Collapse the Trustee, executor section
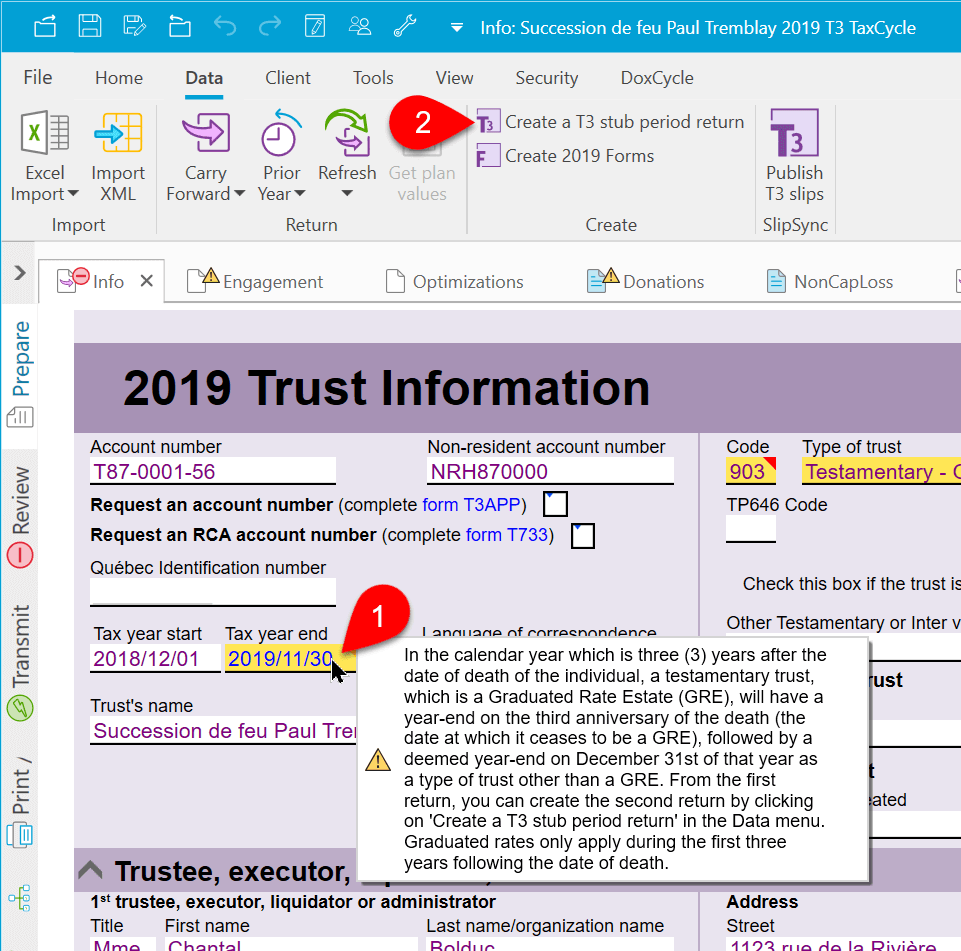This screenshot has height=951, width=961. (91, 870)
